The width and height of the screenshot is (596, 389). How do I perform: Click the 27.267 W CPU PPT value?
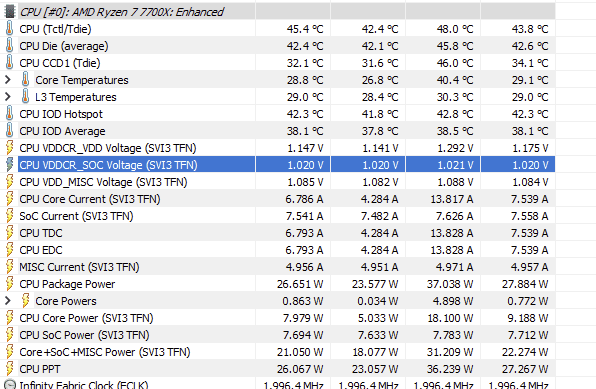coord(525,370)
